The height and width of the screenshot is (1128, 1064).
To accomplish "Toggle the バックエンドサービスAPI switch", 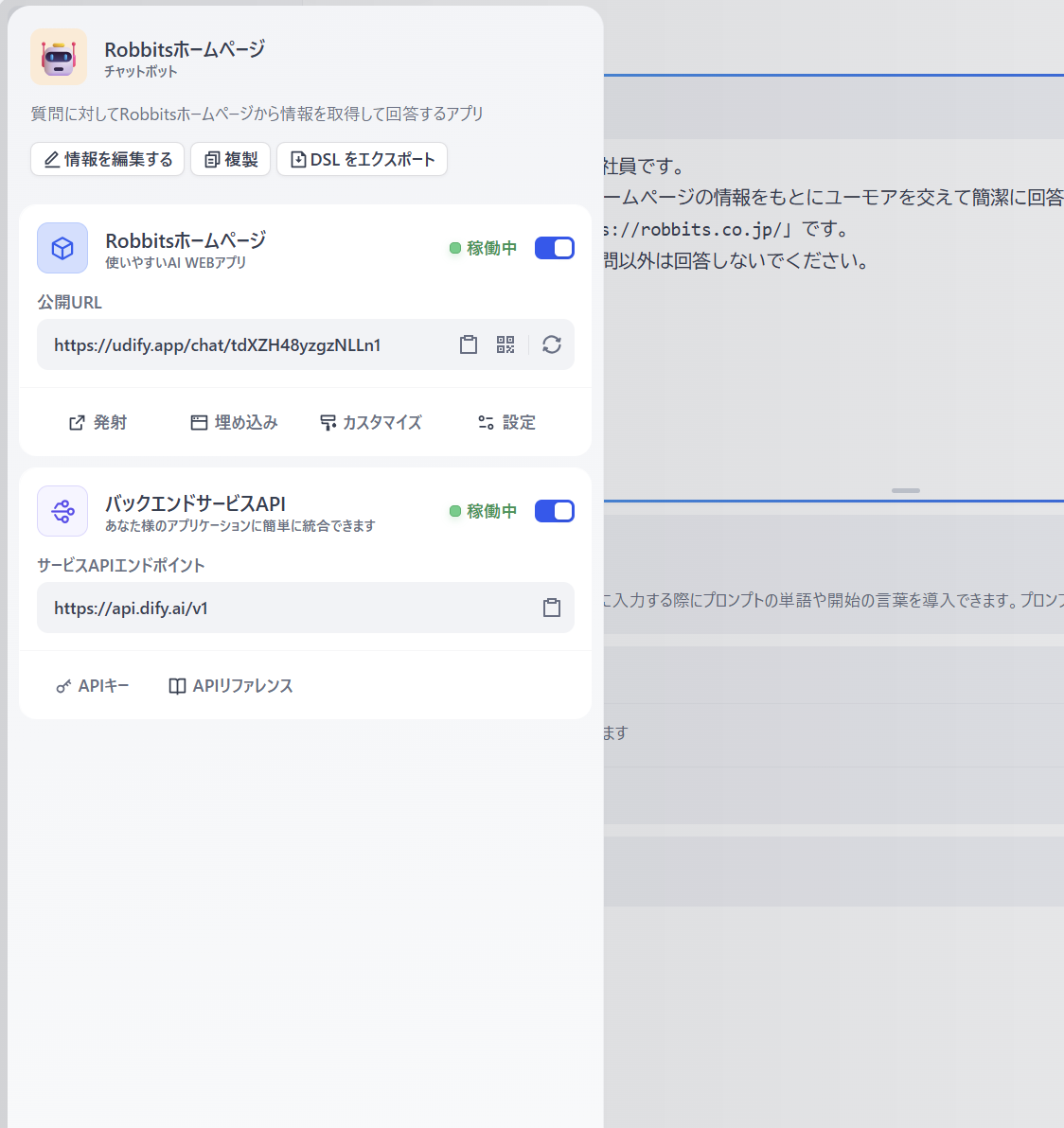I will tap(555, 512).
